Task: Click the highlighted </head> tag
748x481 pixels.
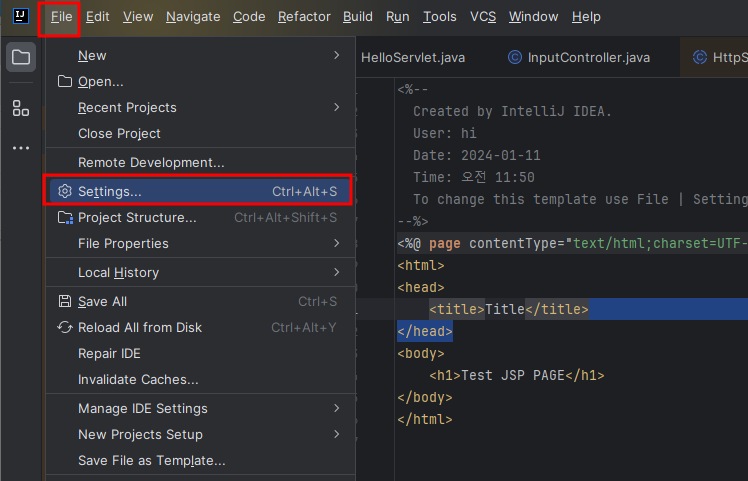Action: 425,332
